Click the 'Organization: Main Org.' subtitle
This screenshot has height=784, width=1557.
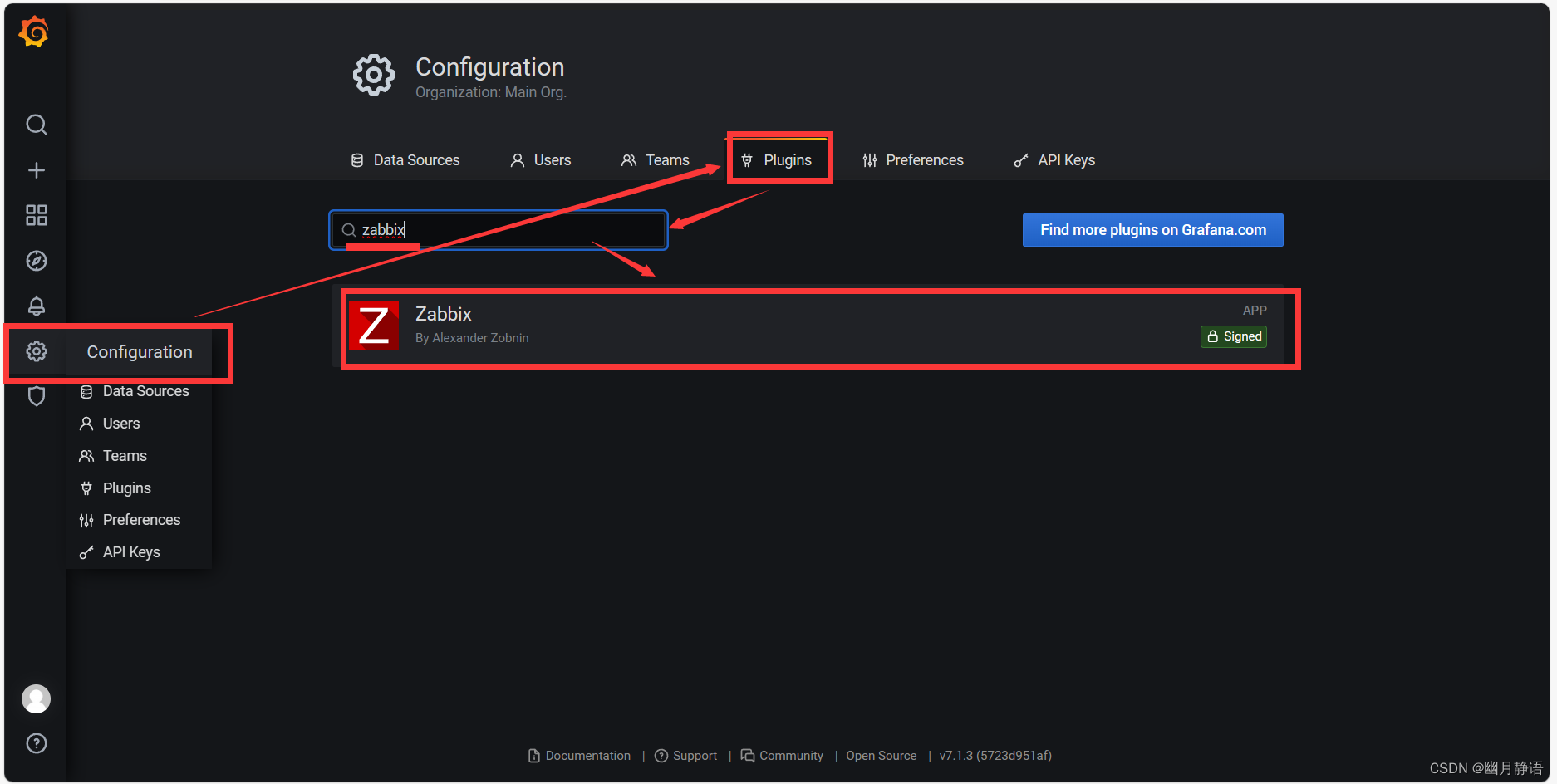(491, 92)
